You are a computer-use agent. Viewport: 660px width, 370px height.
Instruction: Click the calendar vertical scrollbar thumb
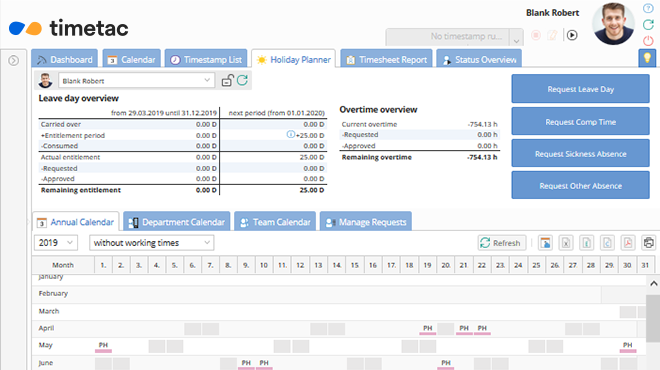point(653,318)
